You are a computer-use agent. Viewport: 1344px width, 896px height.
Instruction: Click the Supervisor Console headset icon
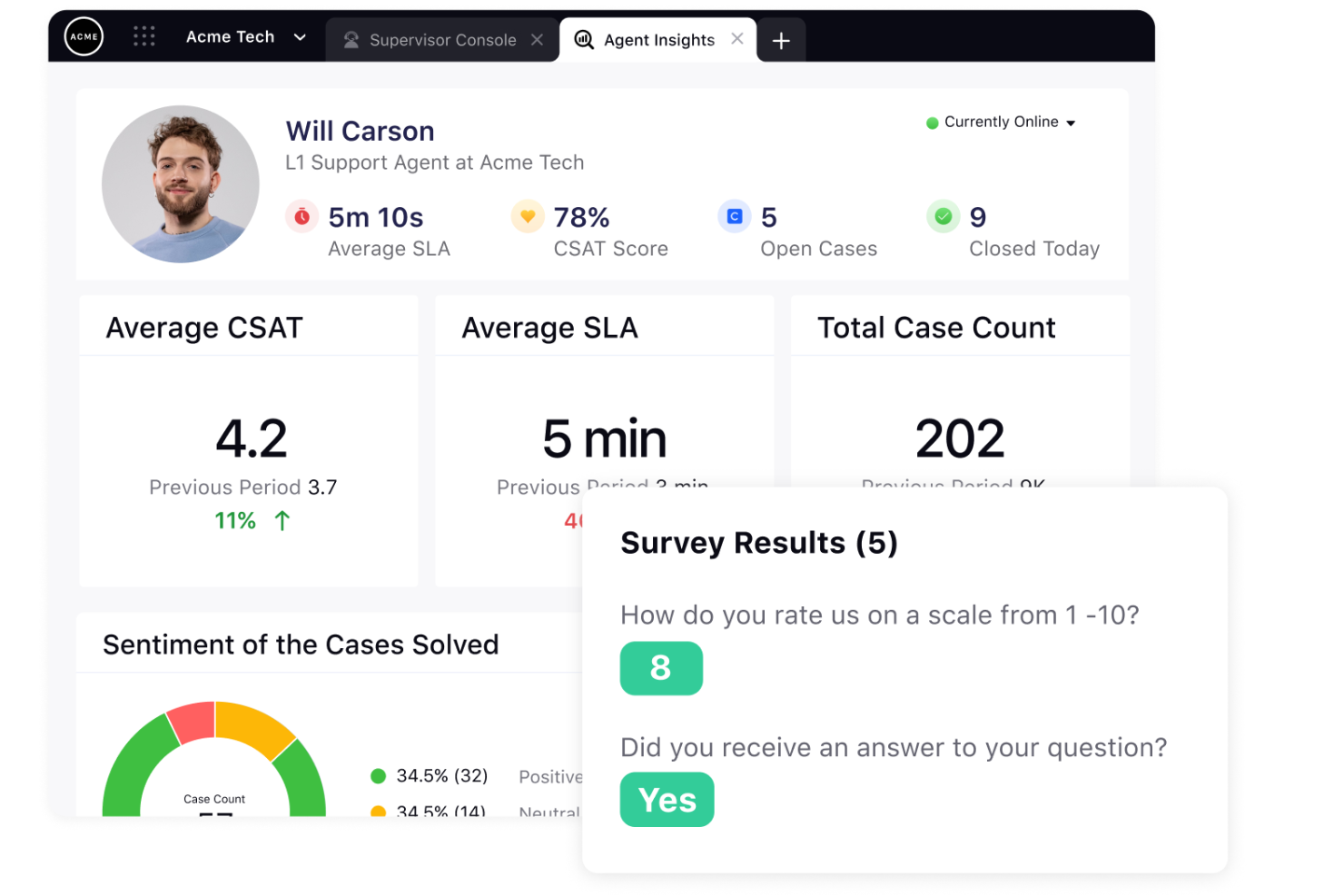point(351,40)
